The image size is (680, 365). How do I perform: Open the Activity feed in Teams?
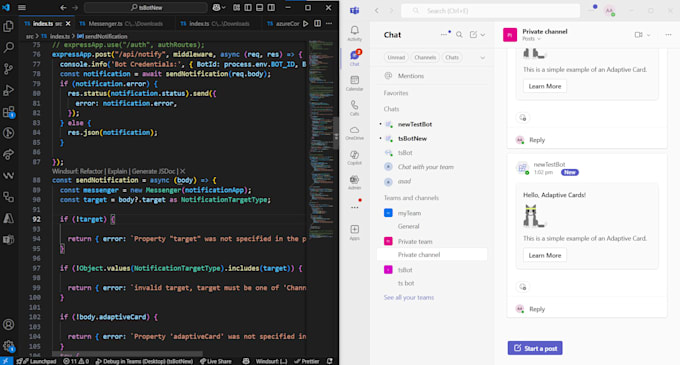[x=354, y=33]
